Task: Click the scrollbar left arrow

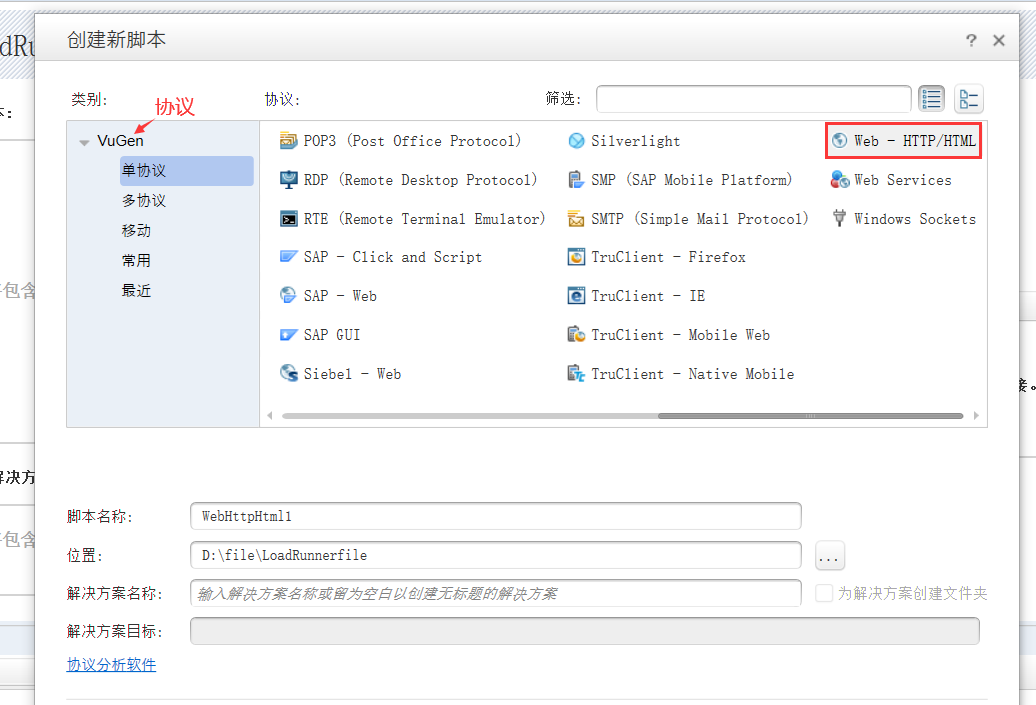Action: 270,416
